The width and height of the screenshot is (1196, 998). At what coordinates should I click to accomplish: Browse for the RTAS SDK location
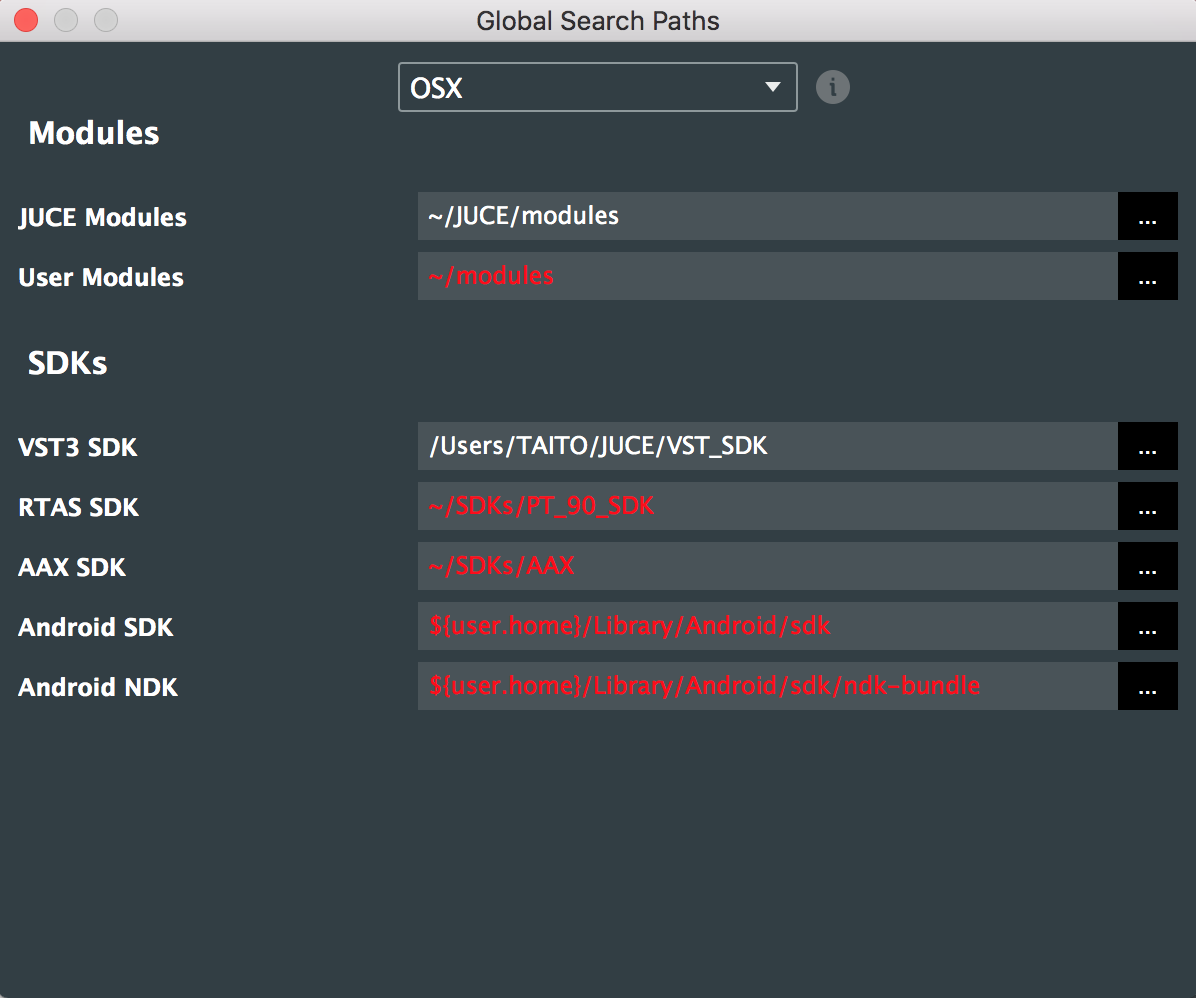1147,506
